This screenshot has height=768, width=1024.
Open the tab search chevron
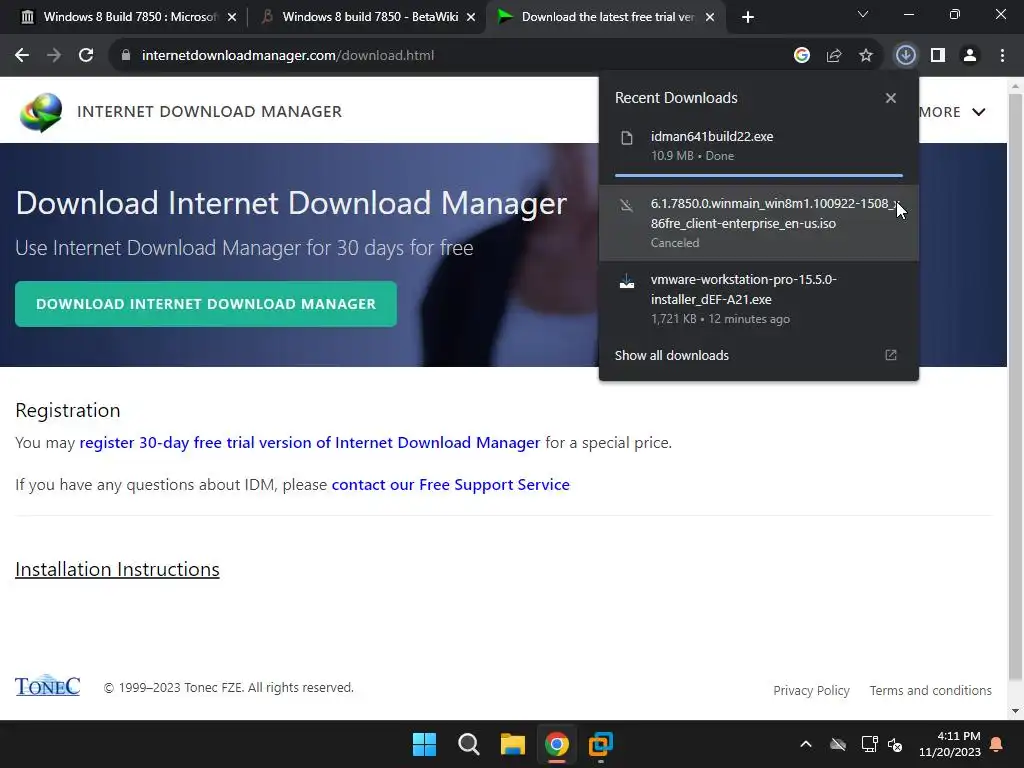863,14
